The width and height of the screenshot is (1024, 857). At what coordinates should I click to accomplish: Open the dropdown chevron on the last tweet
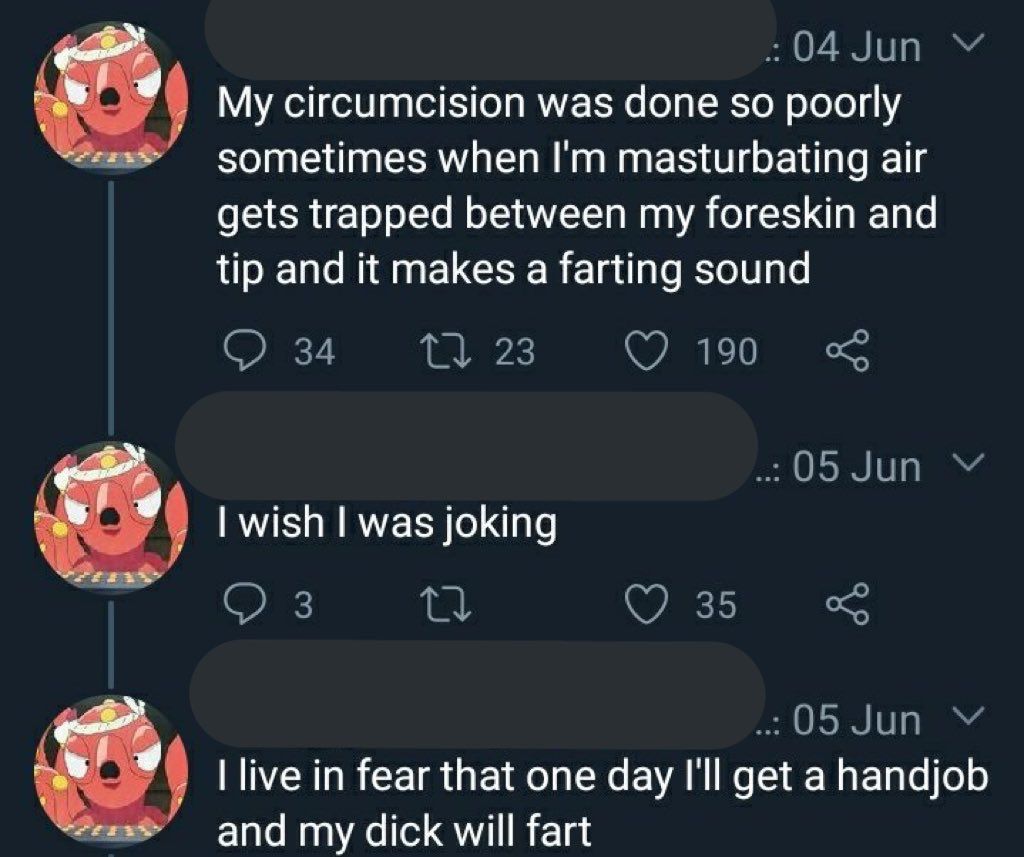pos(969,718)
